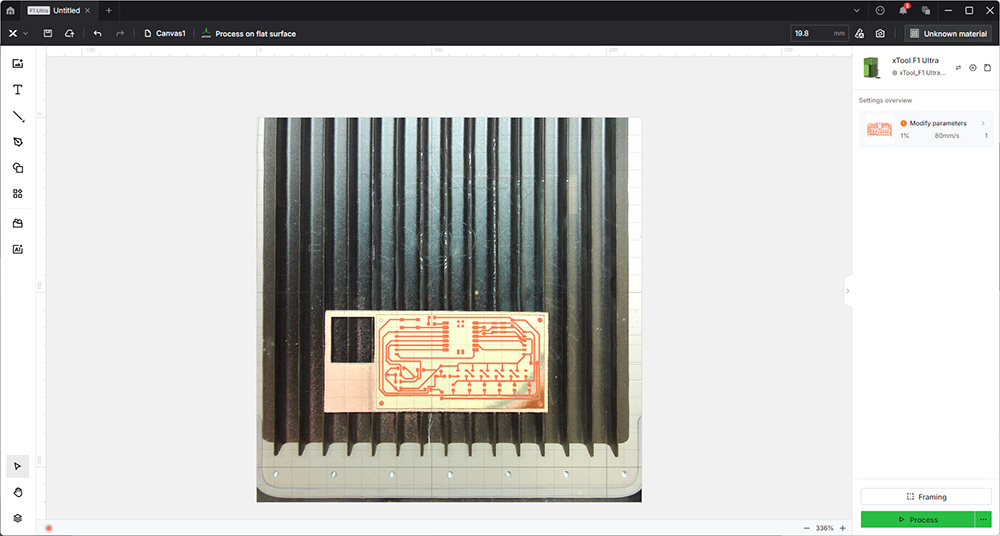Click the xTool F1 Ultra device image

click(x=871, y=67)
